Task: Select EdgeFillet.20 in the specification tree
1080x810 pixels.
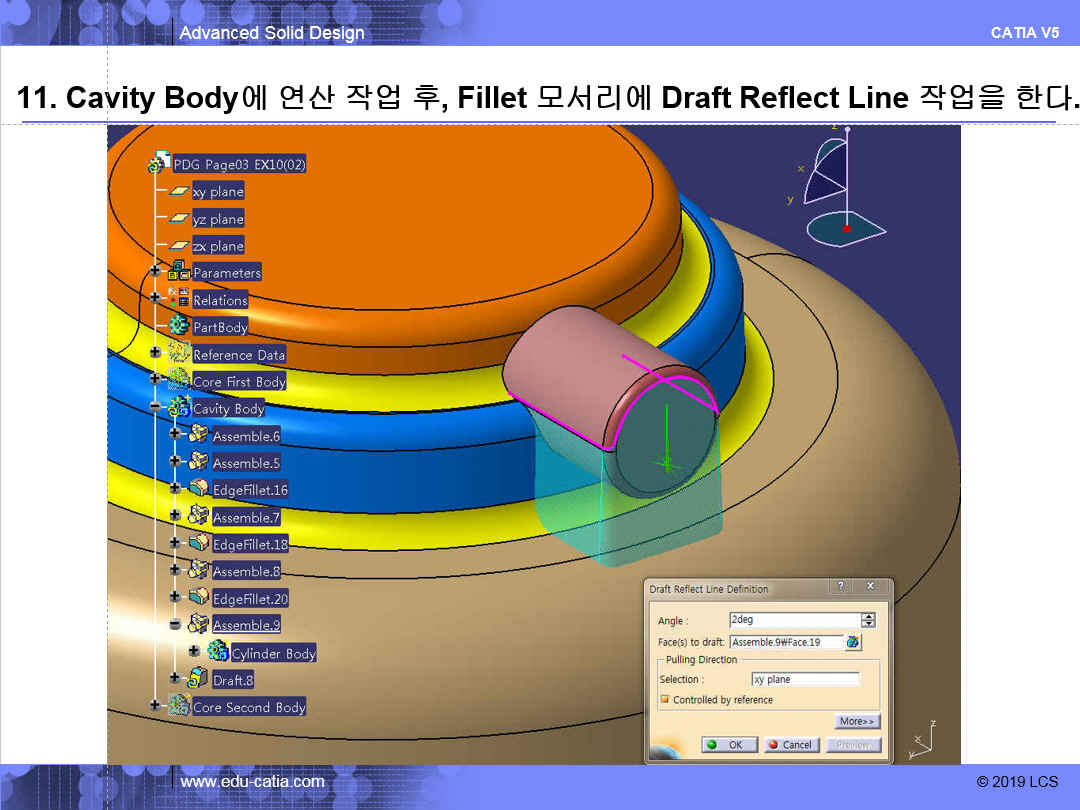Action: (x=250, y=599)
